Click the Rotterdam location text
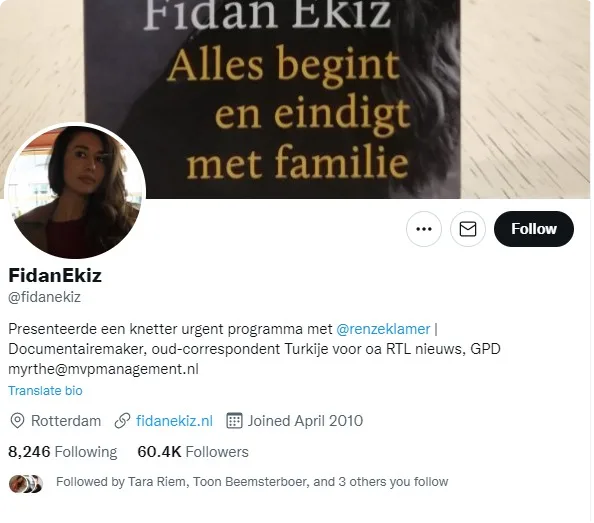This screenshot has width=594, height=523. tap(66, 421)
